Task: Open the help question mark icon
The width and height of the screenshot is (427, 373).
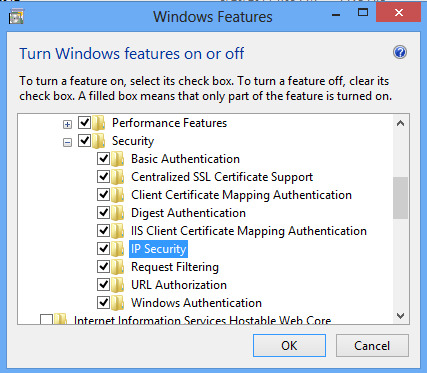Action: (x=400, y=52)
